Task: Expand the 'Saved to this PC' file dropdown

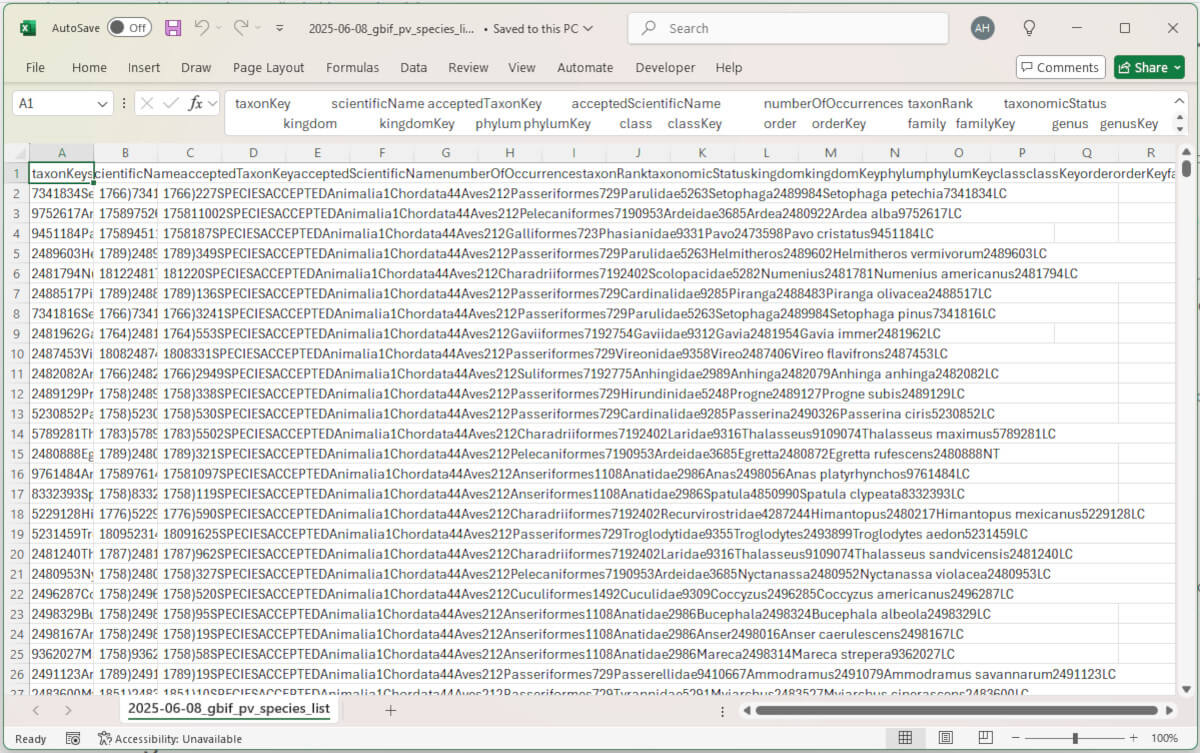Action: tap(587, 29)
